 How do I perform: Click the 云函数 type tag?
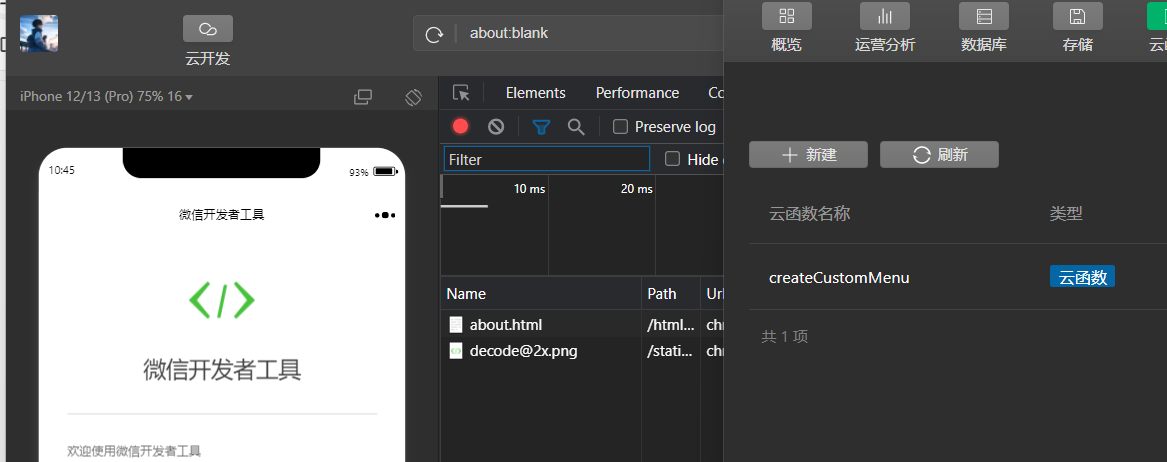click(x=1082, y=277)
